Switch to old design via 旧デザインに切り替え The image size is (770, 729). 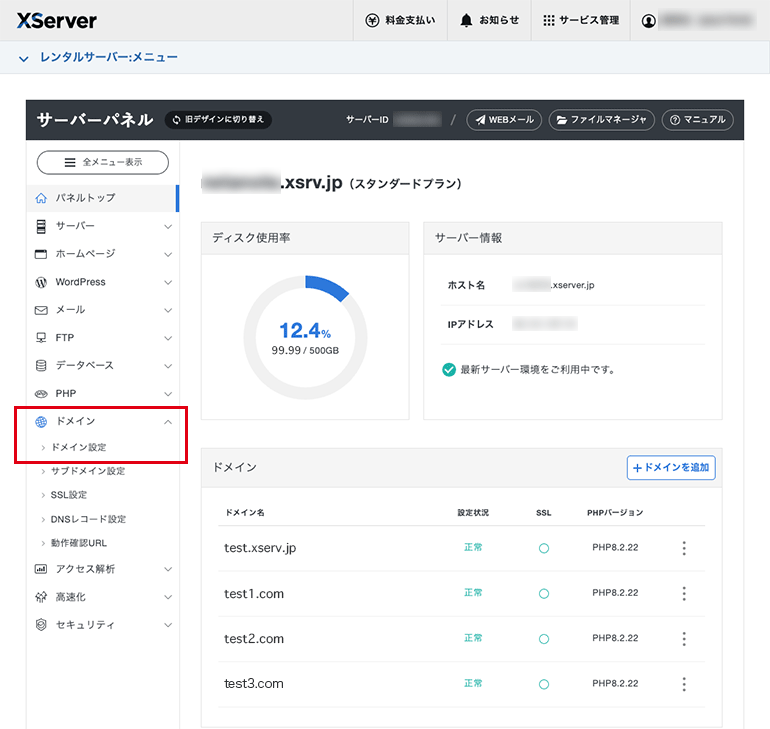pyautogui.click(x=218, y=120)
